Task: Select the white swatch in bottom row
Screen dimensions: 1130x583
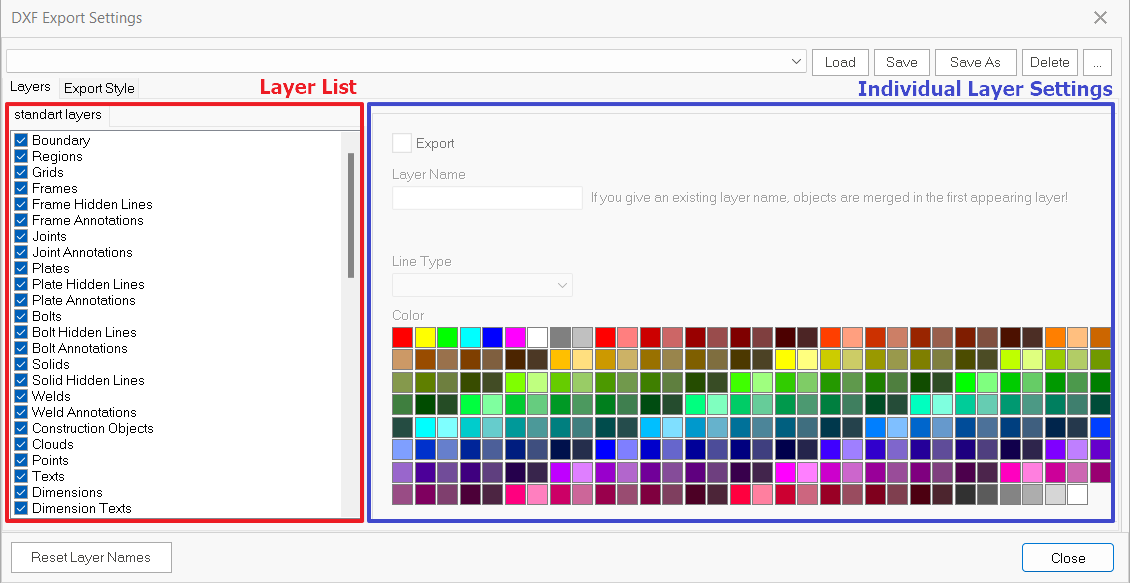Action: [x=1077, y=495]
